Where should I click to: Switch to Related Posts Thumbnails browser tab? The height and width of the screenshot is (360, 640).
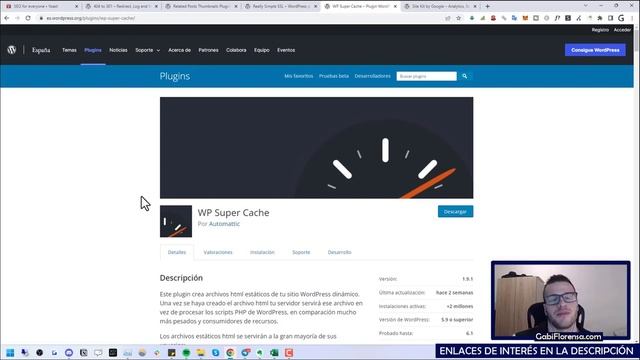point(200,7)
